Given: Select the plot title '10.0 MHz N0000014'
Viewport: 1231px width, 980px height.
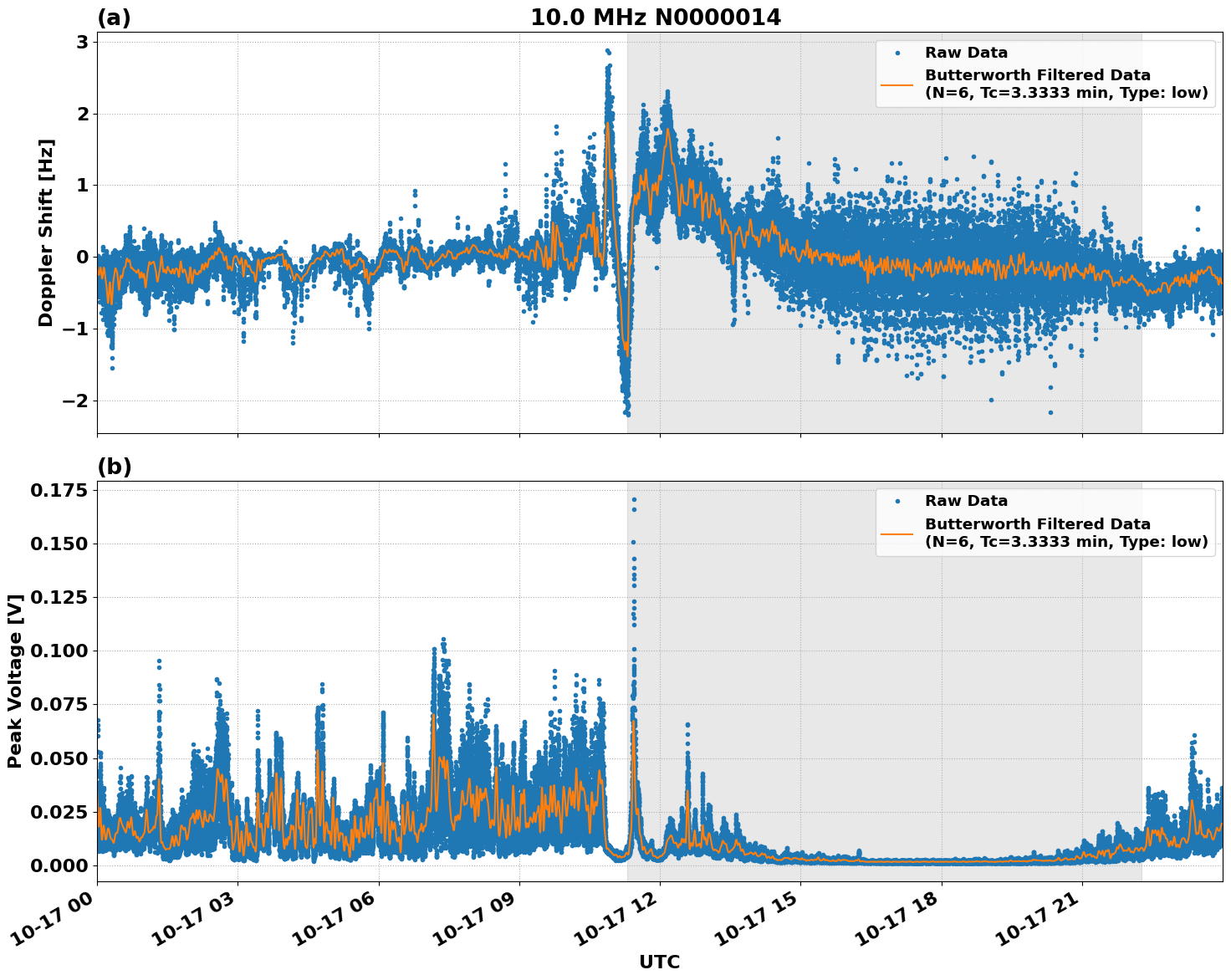Looking at the screenshot, I should [x=656, y=18].
